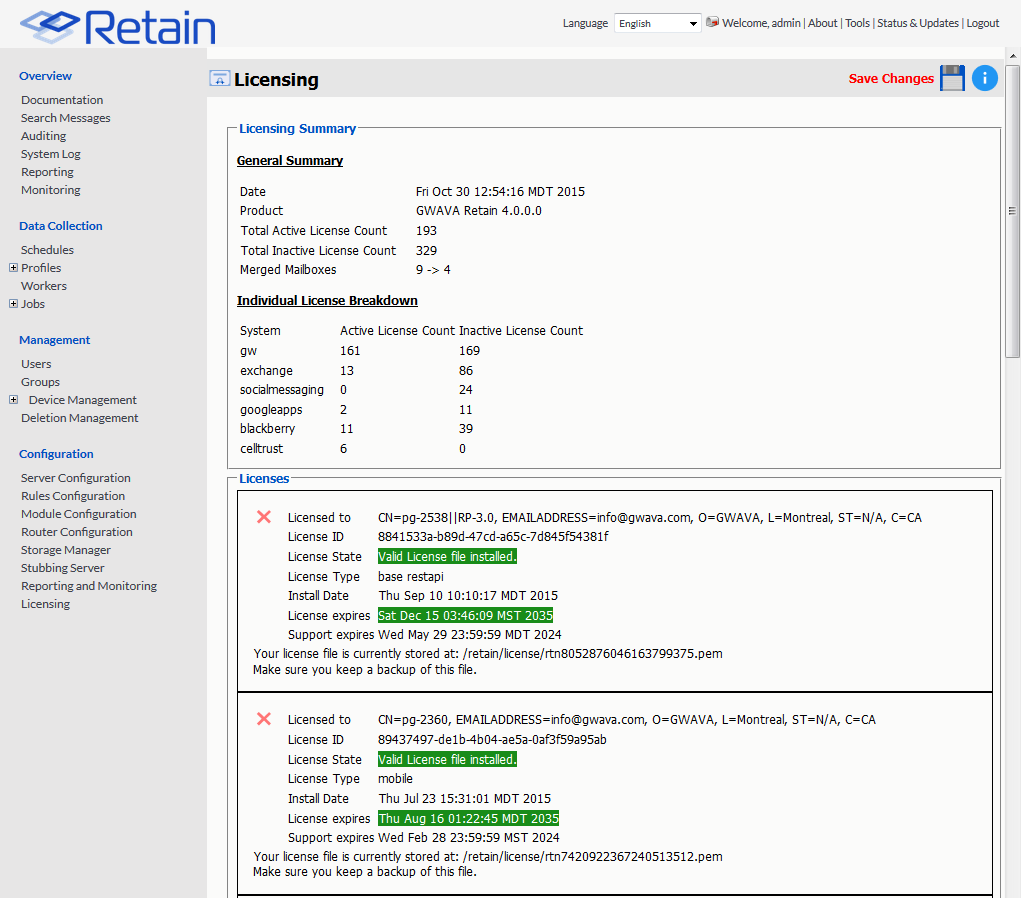Image resolution: width=1021 pixels, height=898 pixels.
Task: Open Router Configuration in the sidebar
Action: (76, 532)
